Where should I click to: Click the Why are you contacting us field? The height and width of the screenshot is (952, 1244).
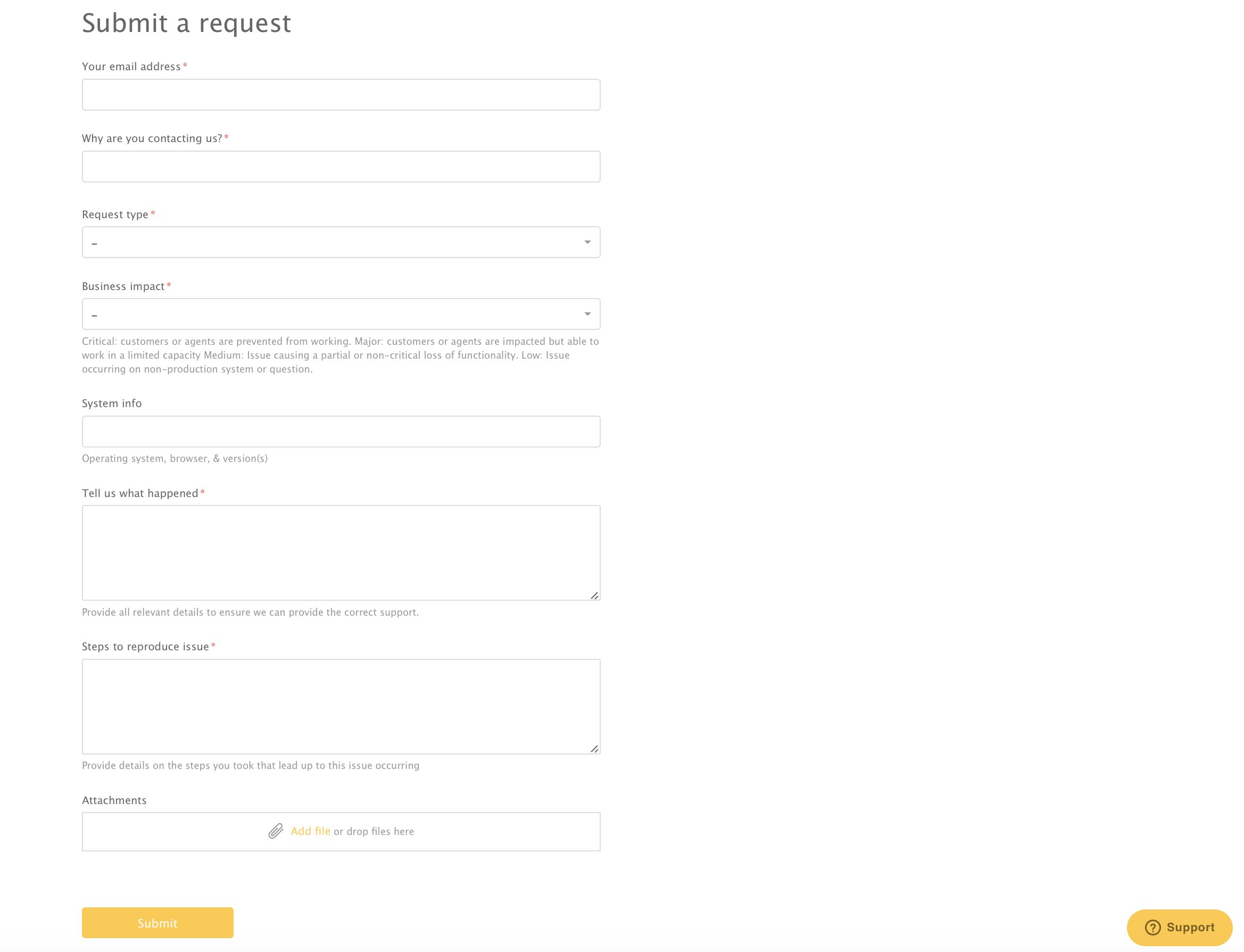tap(341, 166)
